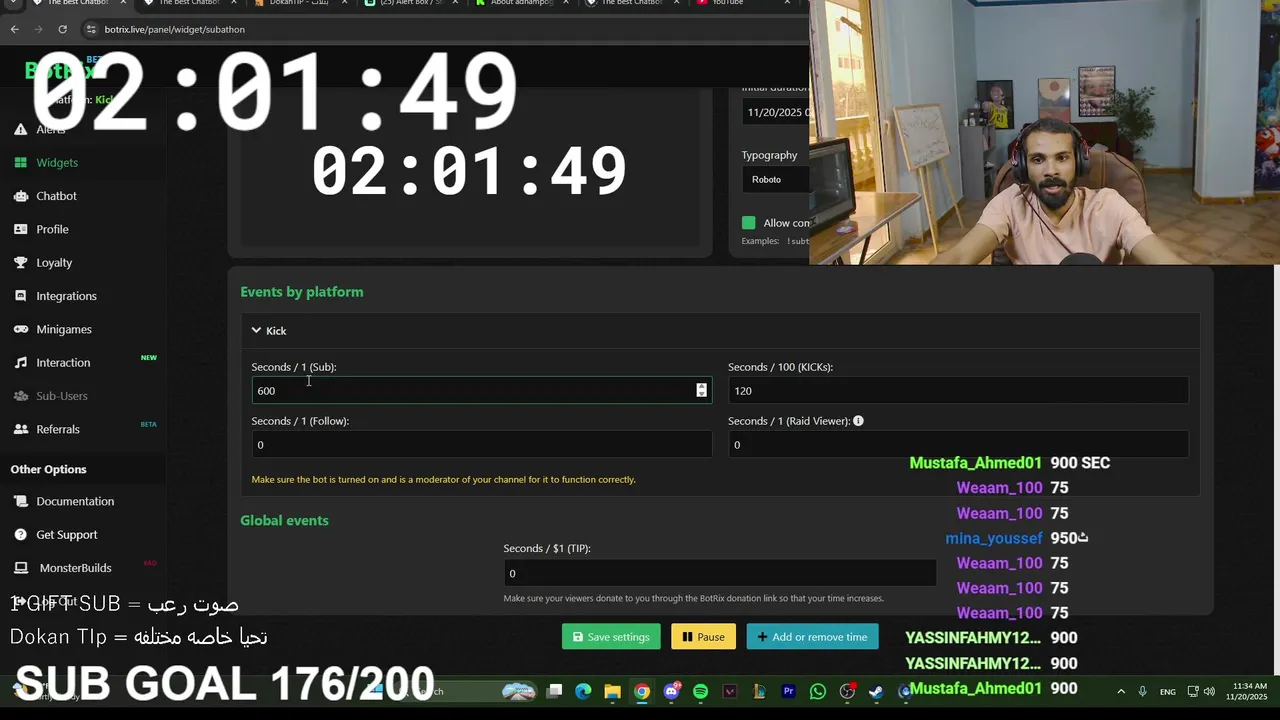Open the taskbar clock and date
Image resolution: width=1280 pixels, height=720 pixels.
click(x=1246, y=691)
